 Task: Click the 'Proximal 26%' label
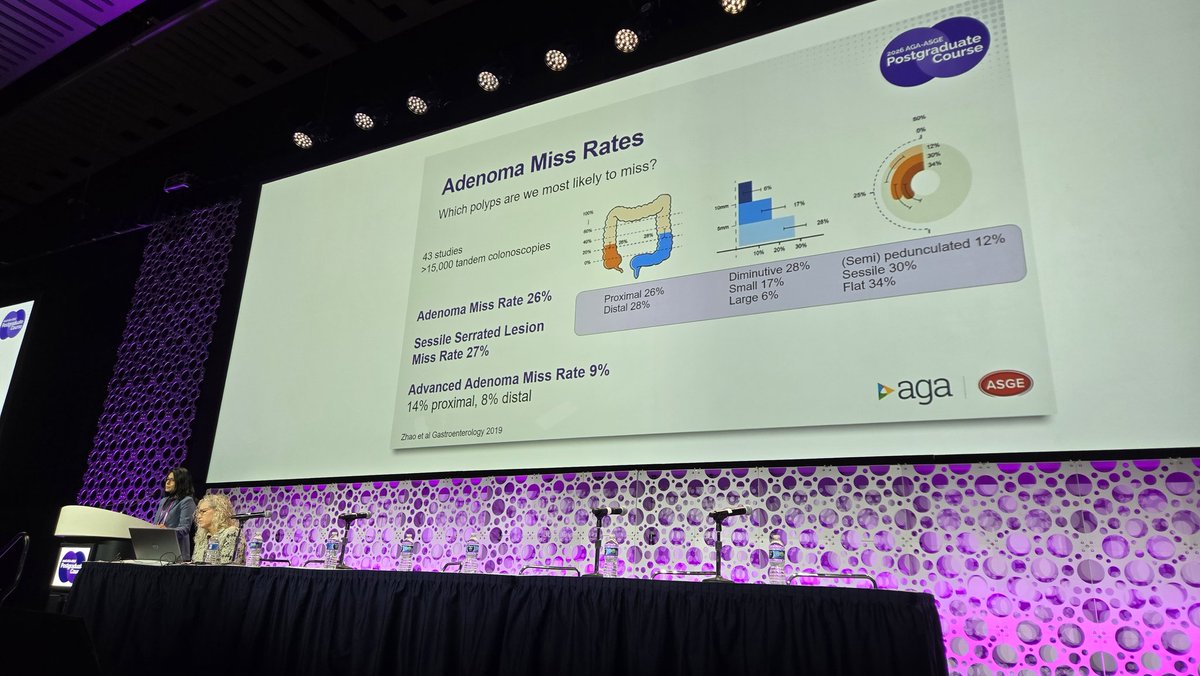click(x=634, y=294)
